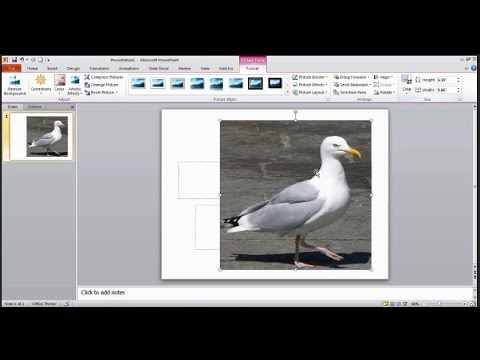This screenshot has width=480, height=360.
Task: Select slide 1 thumbnail with the seagull
Action: pyautogui.click(x=42, y=137)
